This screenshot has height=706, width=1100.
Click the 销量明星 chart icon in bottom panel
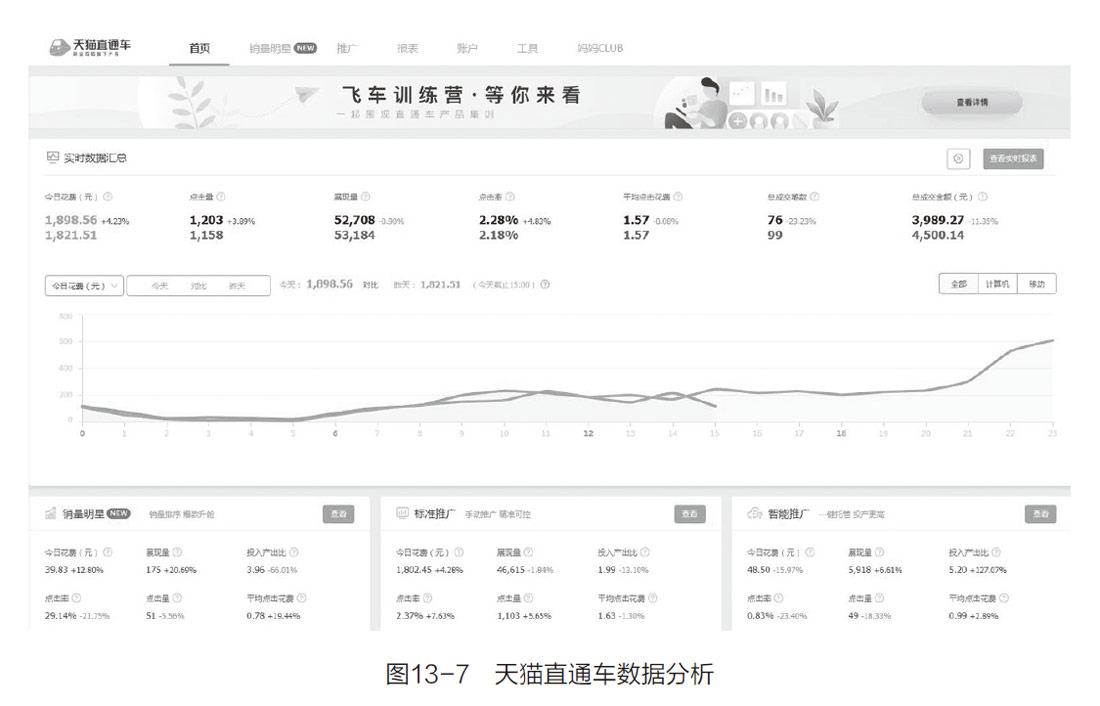click(x=51, y=514)
